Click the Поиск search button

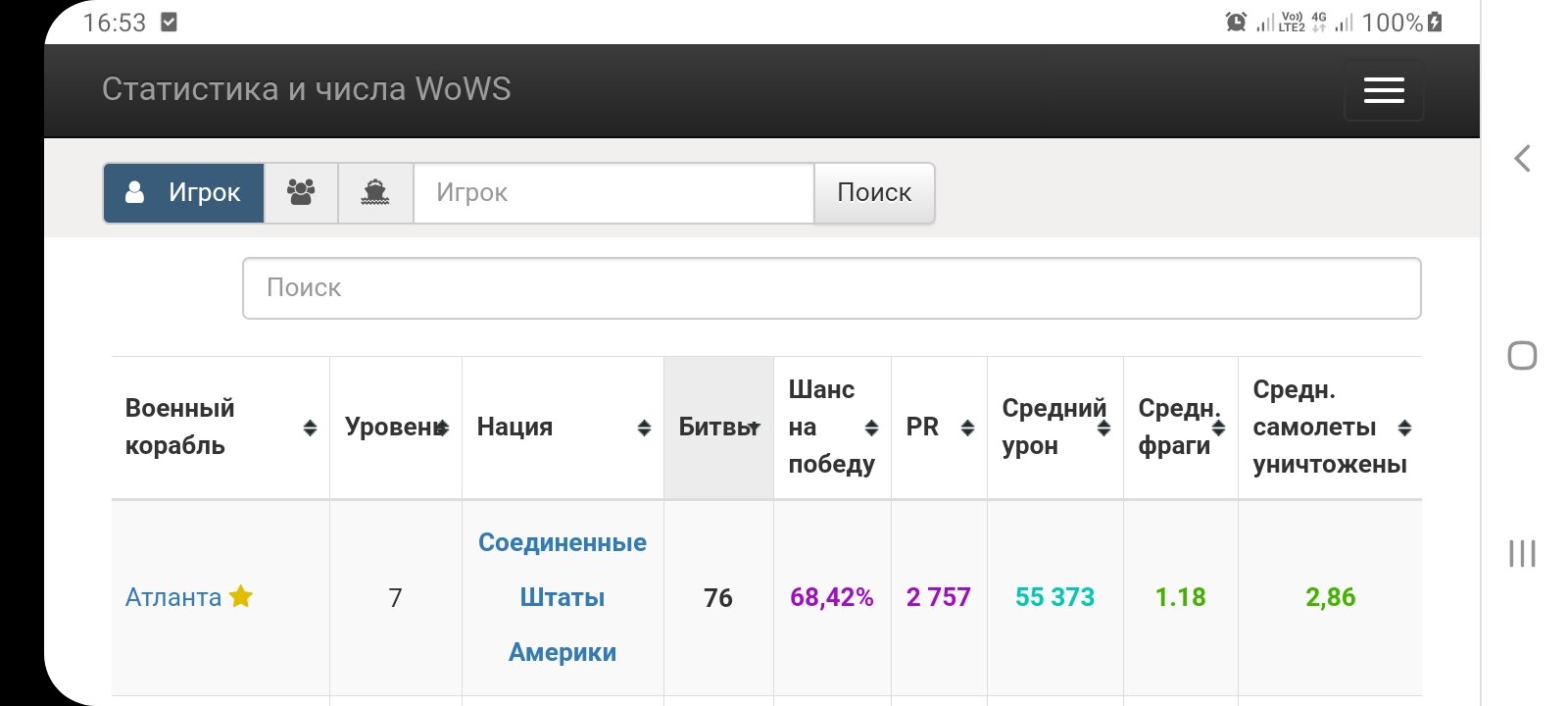tap(874, 193)
